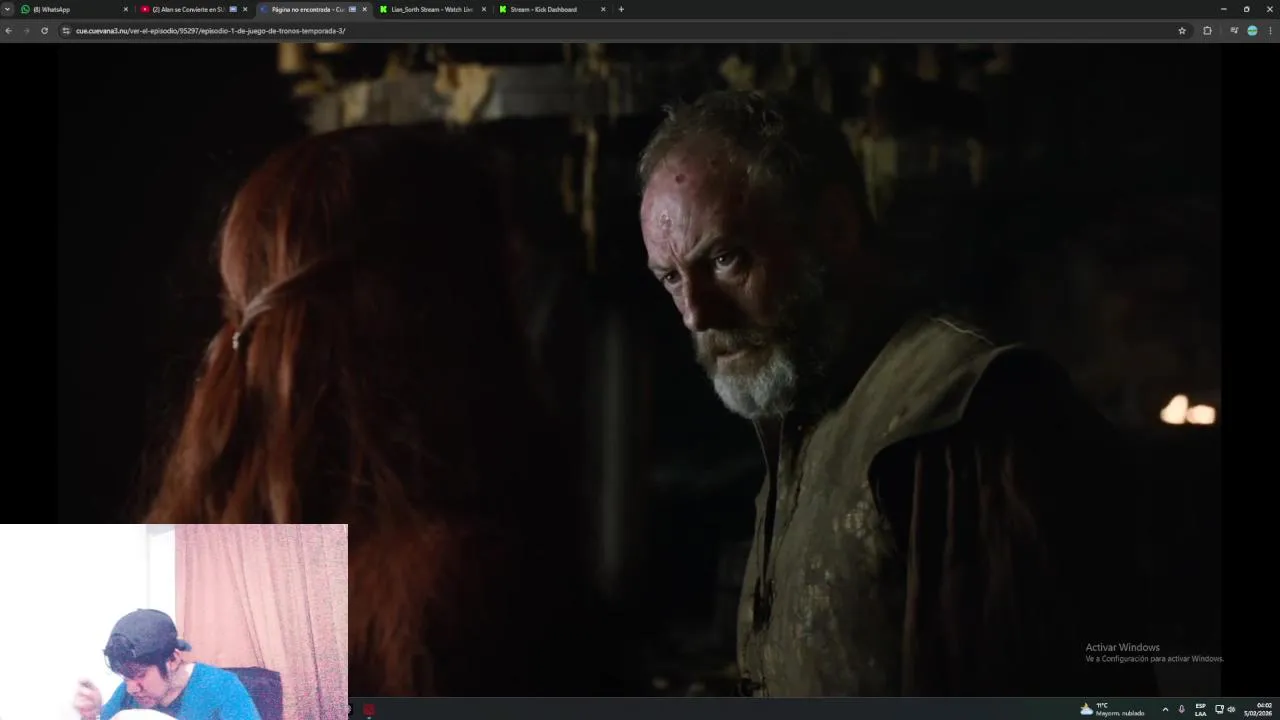Open the 'Alan se Convierte en' YouTube tab

click(x=194, y=9)
